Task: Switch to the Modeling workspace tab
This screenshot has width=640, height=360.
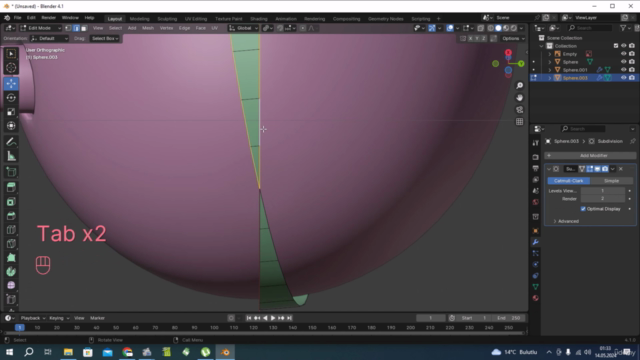Action: tap(139, 19)
